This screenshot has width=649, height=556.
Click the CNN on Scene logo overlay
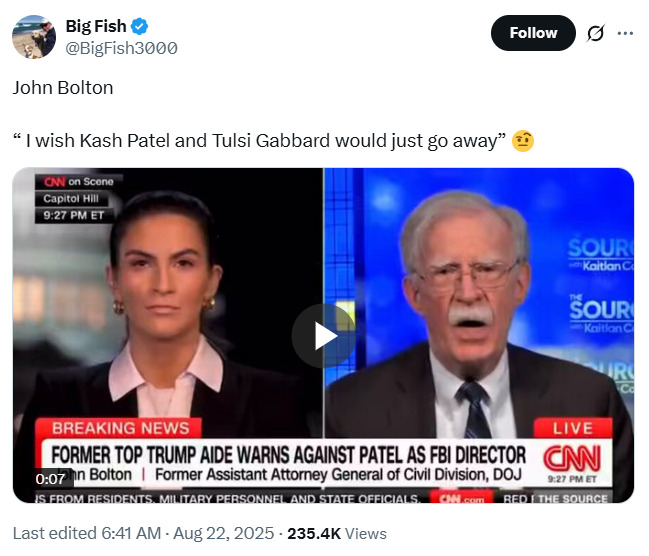click(79, 182)
